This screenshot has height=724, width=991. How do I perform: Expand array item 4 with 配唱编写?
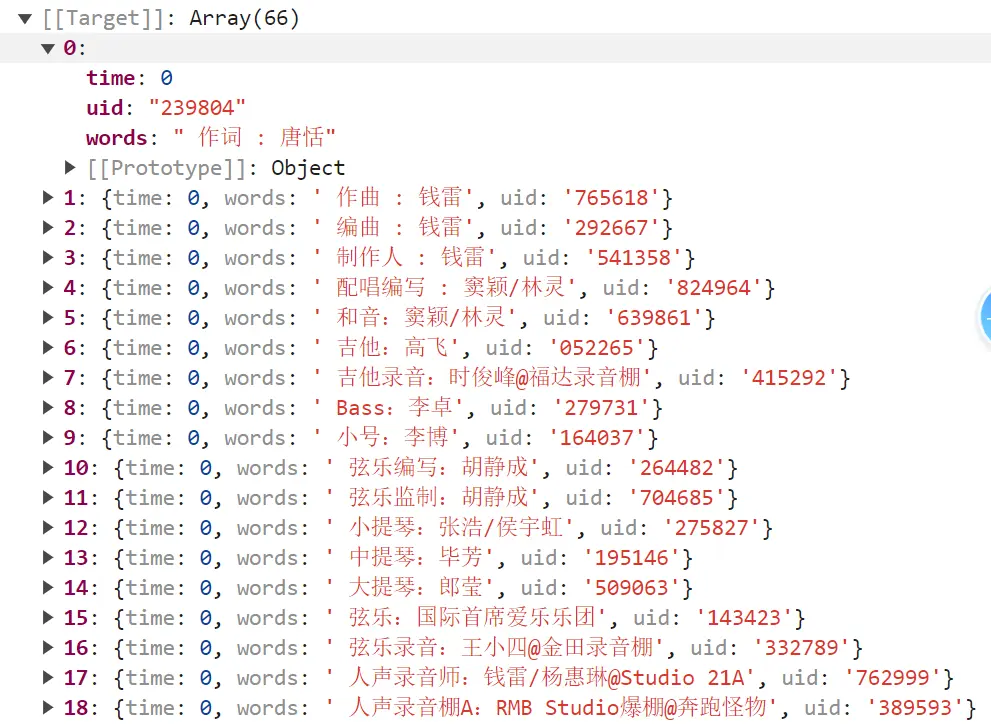[x=47, y=287]
